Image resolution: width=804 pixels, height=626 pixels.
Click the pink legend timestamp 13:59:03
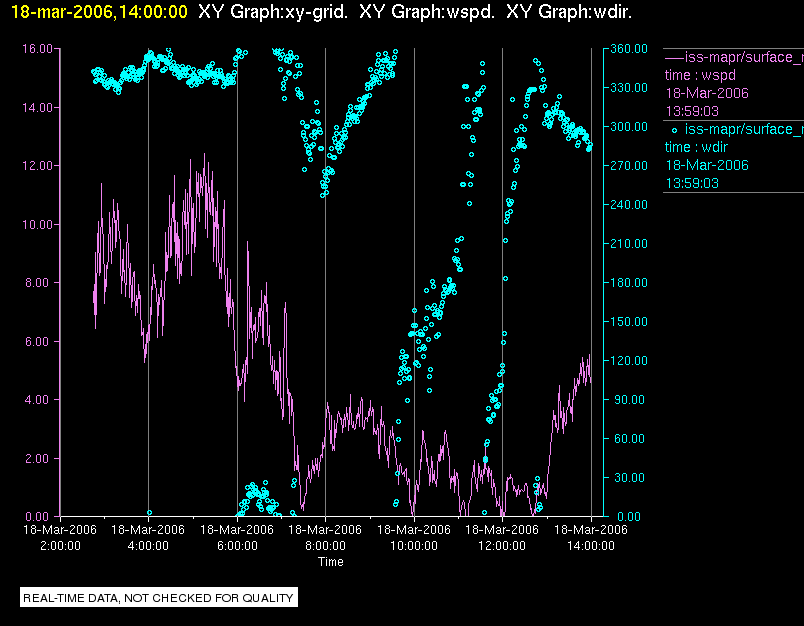tap(692, 111)
